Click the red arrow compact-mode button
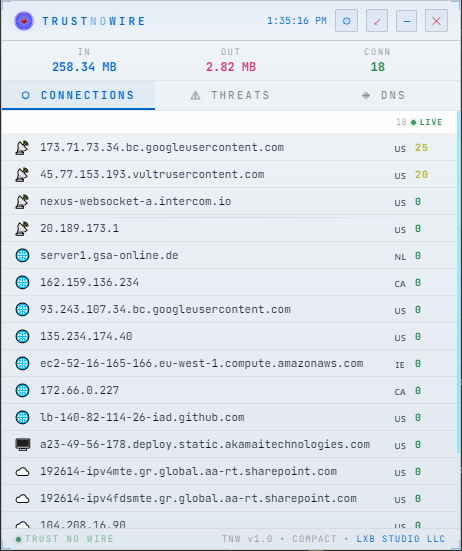Image resolution: width=462 pixels, height=551 pixels. click(x=377, y=21)
